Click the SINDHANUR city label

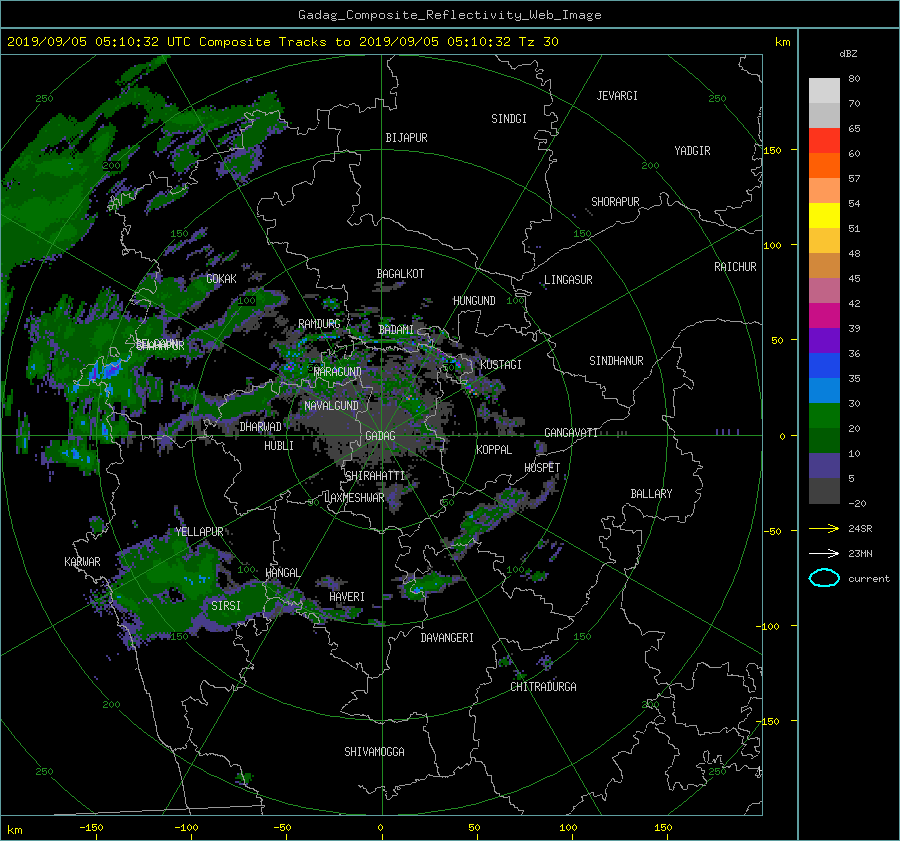pyautogui.click(x=616, y=361)
